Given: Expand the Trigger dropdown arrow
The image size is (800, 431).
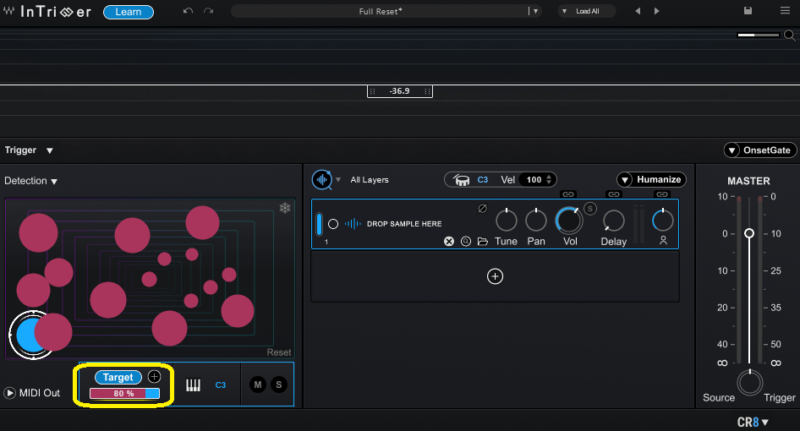Looking at the screenshot, I should tap(49, 150).
